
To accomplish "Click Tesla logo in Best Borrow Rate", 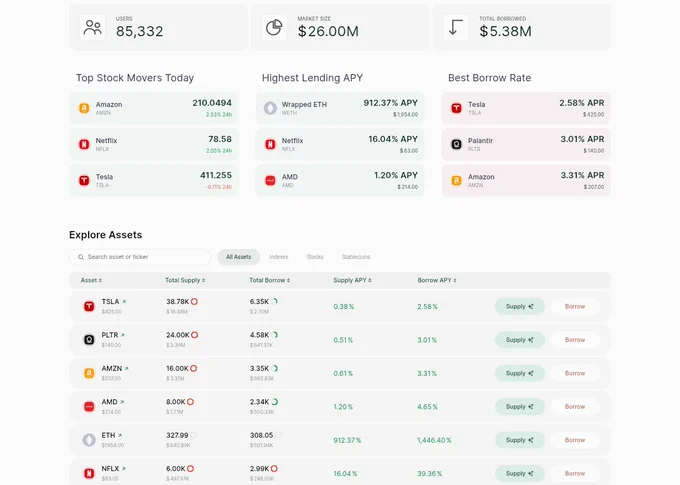I will pyautogui.click(x=456, y=108).
